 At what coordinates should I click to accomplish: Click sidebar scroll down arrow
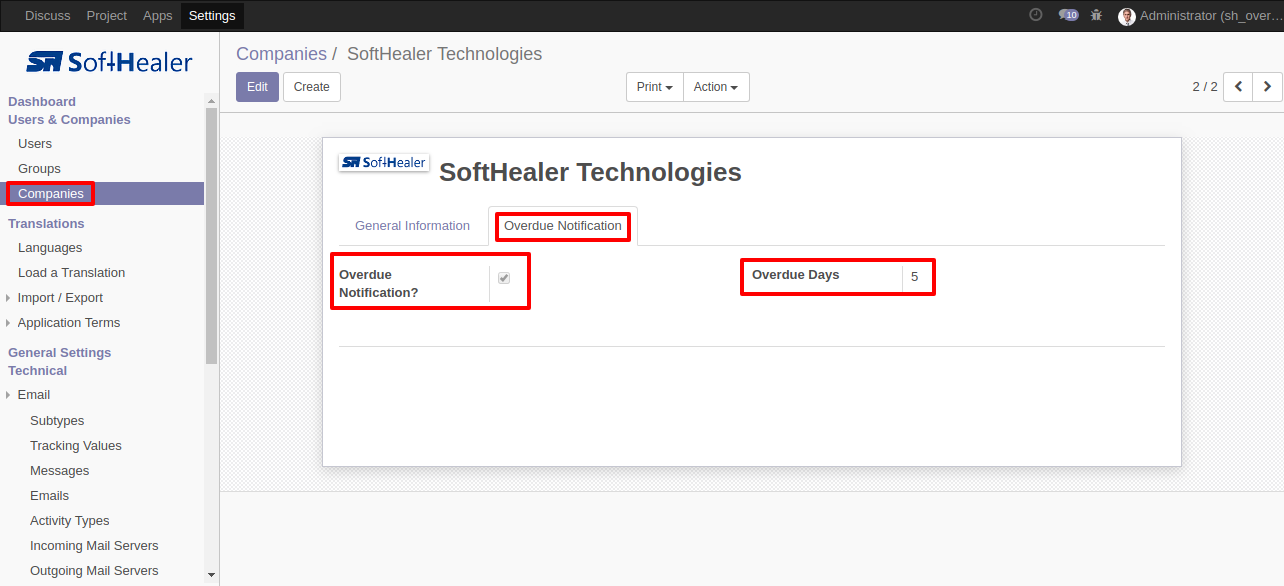(211, 575)
